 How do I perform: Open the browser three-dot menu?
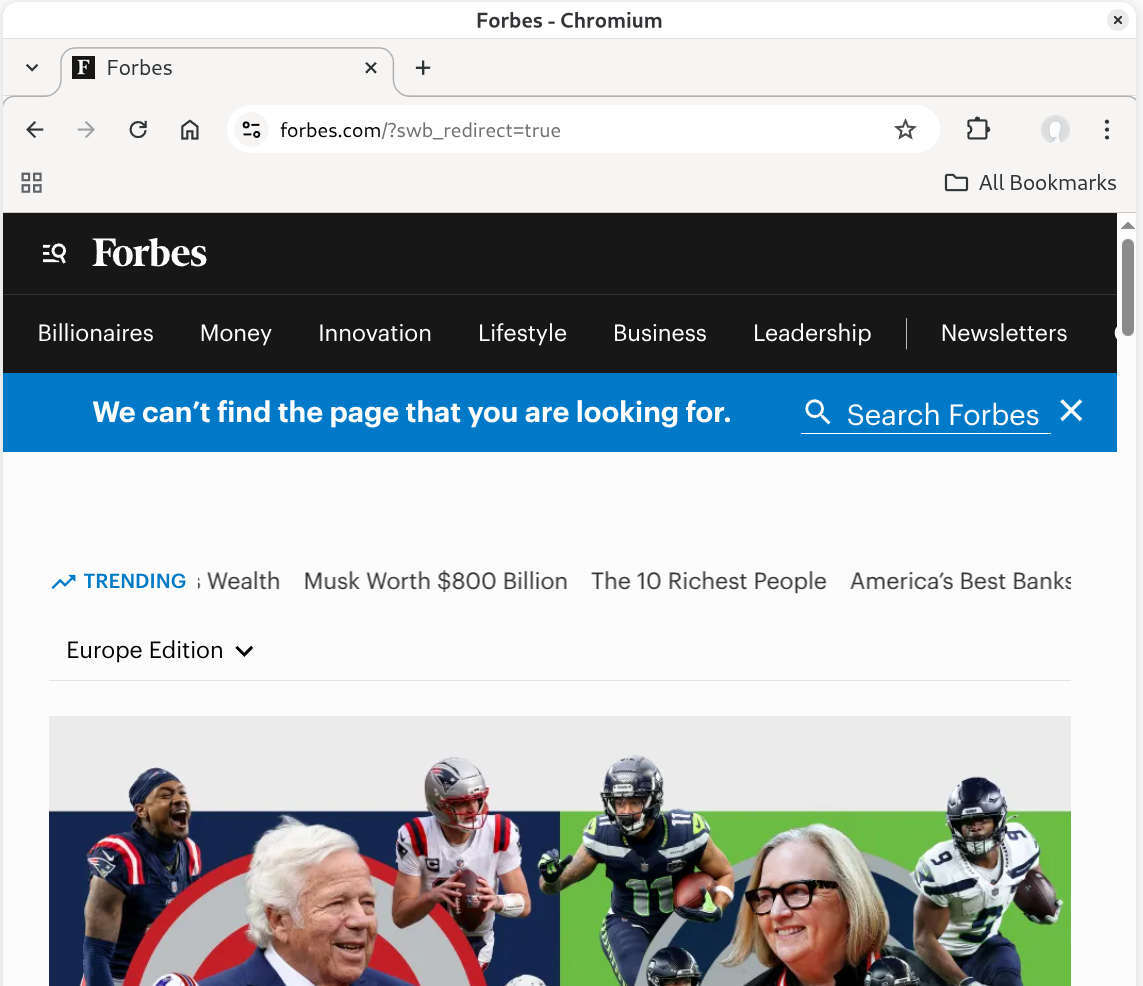tap(1106, 129)
